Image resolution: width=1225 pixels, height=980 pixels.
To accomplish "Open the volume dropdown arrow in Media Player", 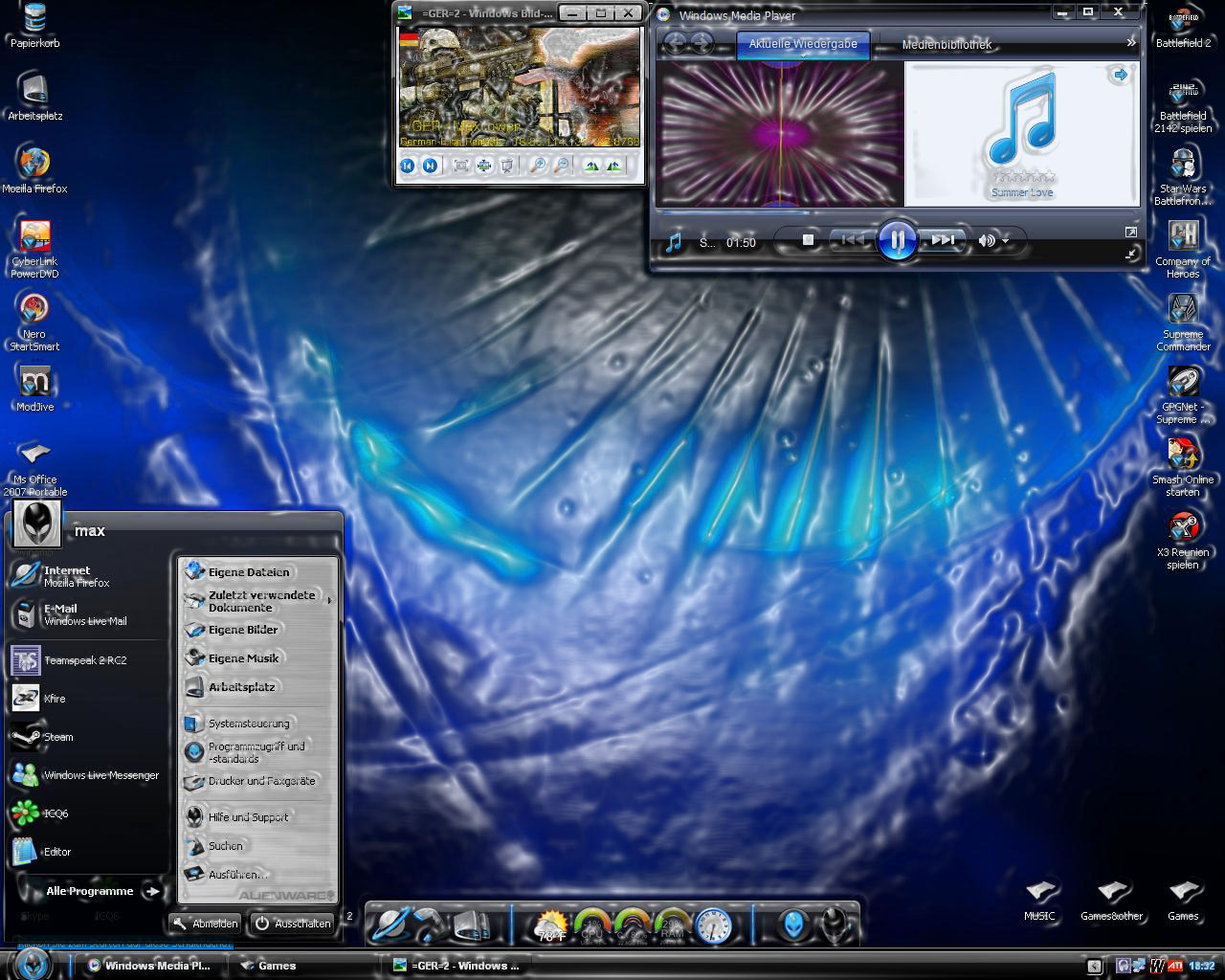I will pos(1006,241).
